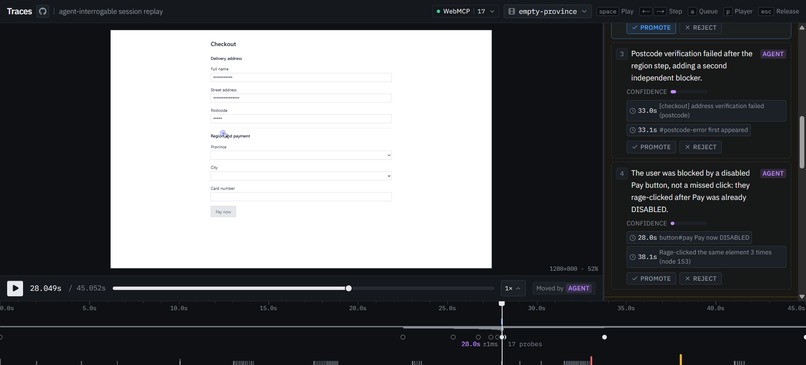Click the clock icon beside 28.0s

pos(632,238)
